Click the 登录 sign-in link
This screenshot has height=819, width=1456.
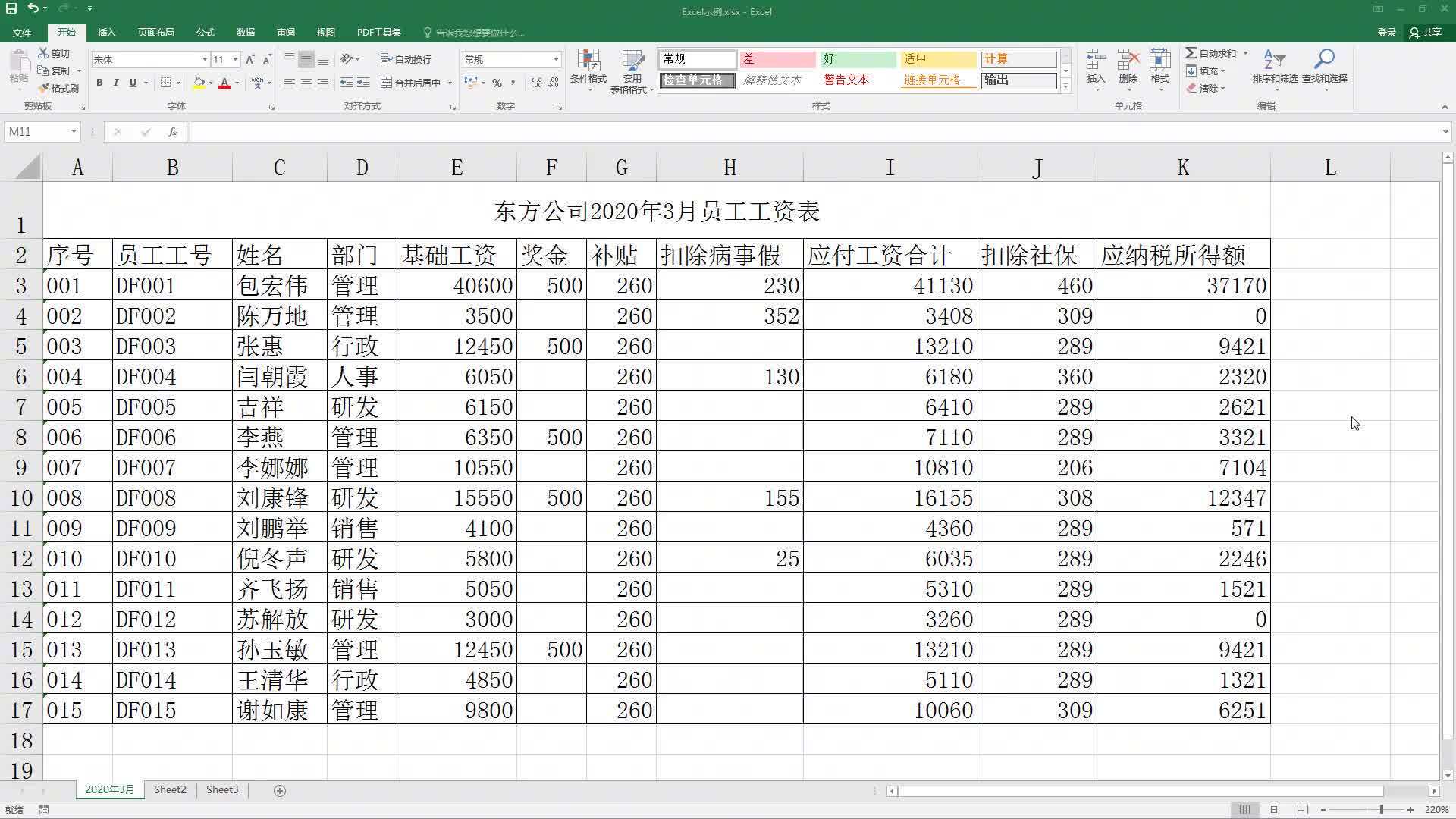pos(1386,33)
